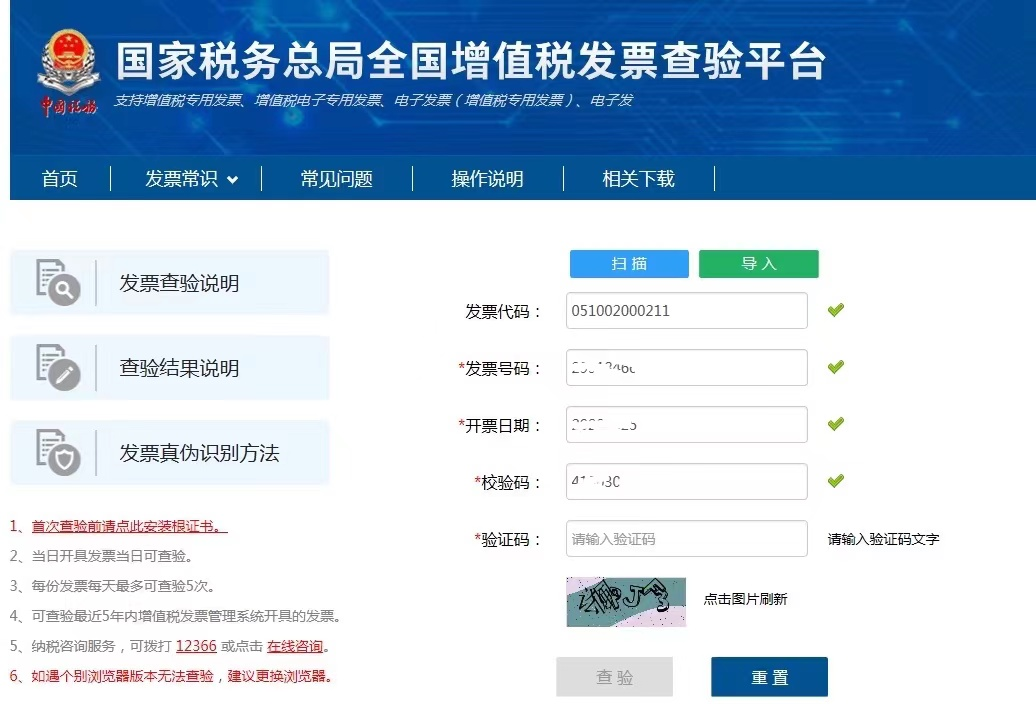Click the shield document icon beside 发票真伪识别方法
Viewport: 1036px width, 704px height.
57,452
